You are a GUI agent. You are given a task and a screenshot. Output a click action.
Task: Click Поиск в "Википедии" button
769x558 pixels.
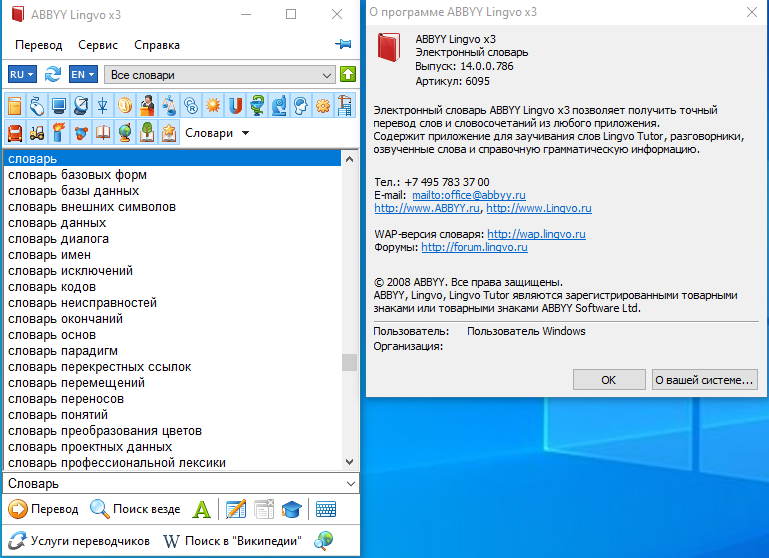tap(232, 540)
